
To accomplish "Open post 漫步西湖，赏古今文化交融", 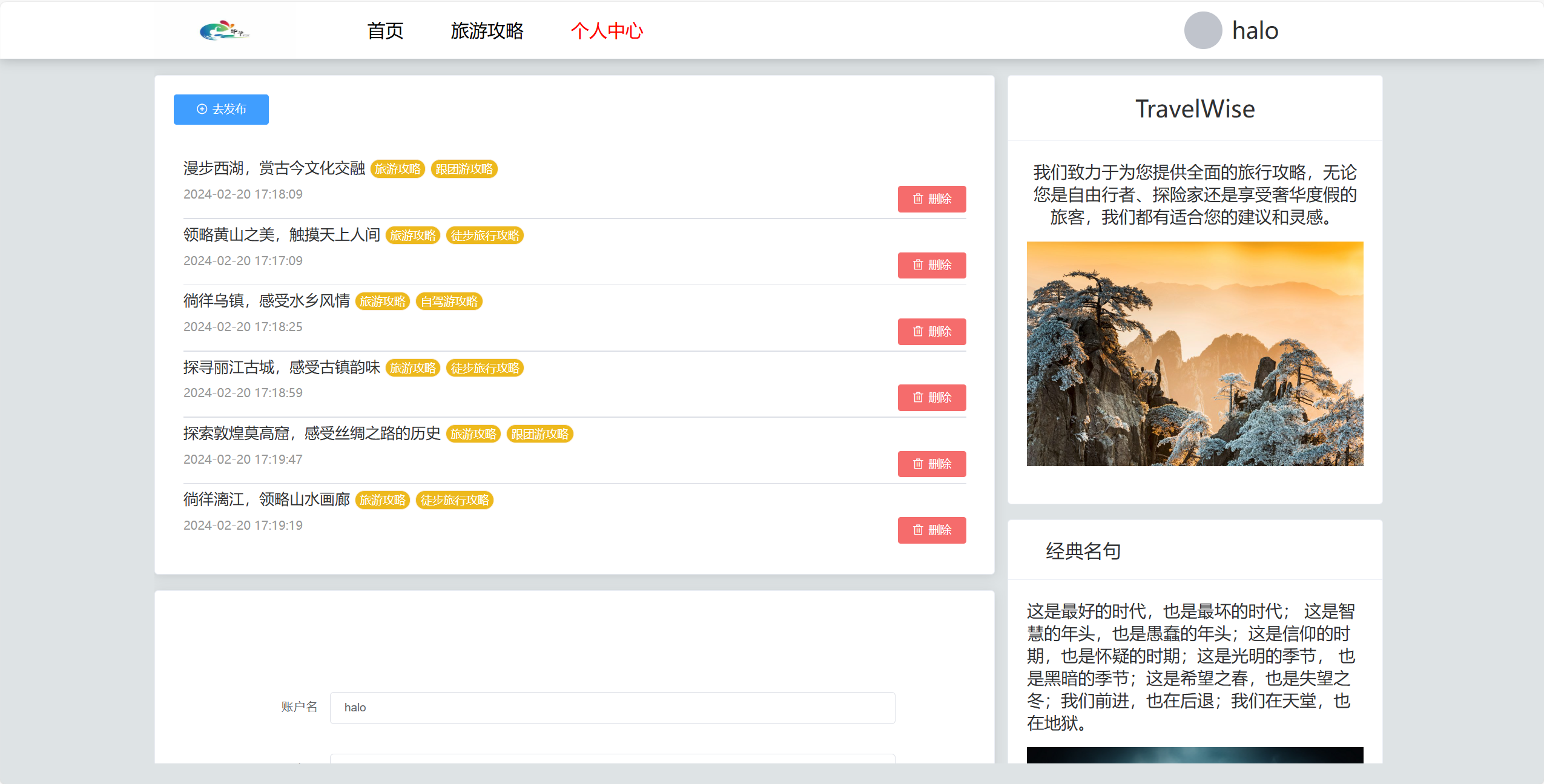I will coord(274,168).
